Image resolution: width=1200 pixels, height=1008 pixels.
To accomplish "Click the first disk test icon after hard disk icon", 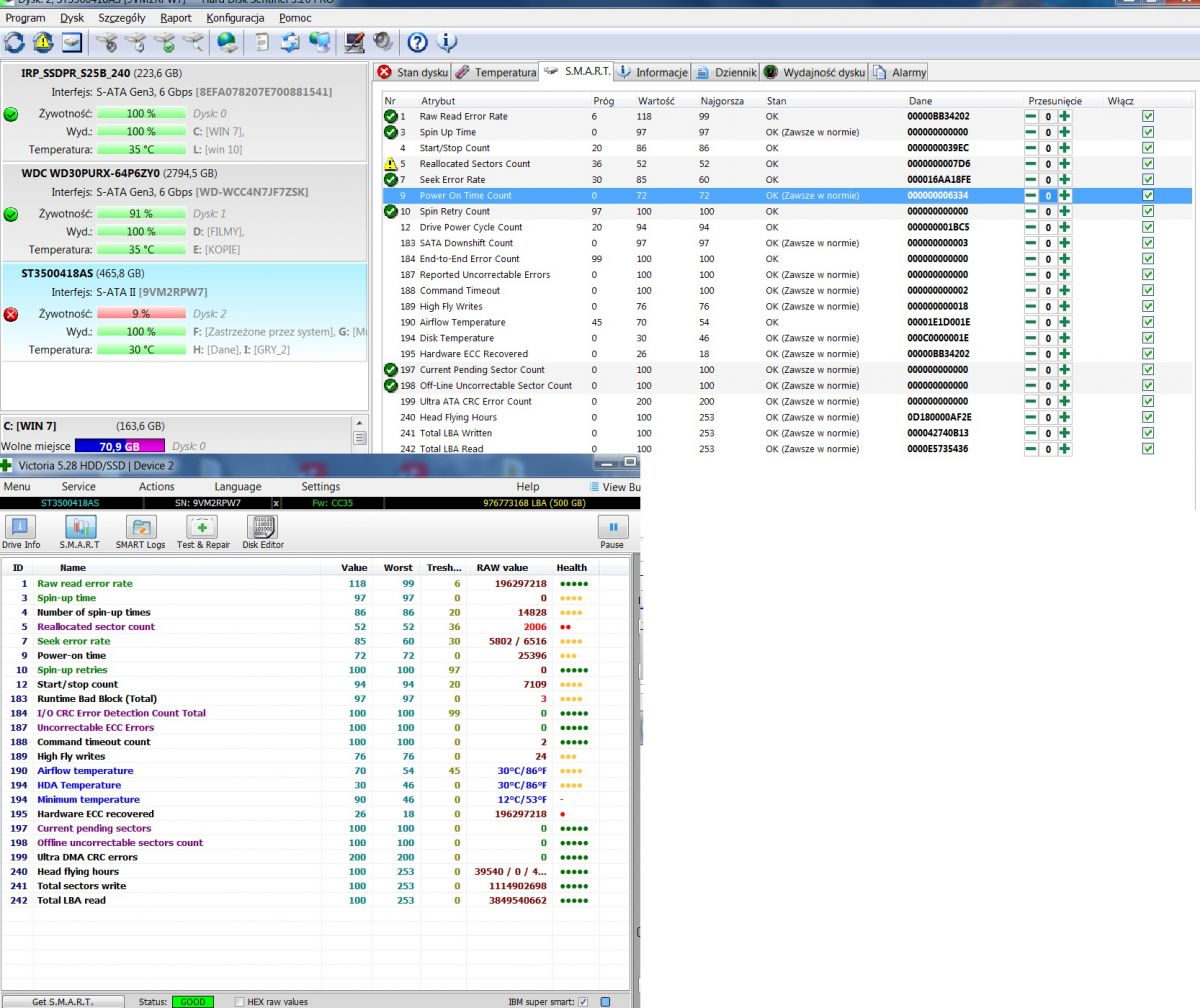I will (107, 42).
